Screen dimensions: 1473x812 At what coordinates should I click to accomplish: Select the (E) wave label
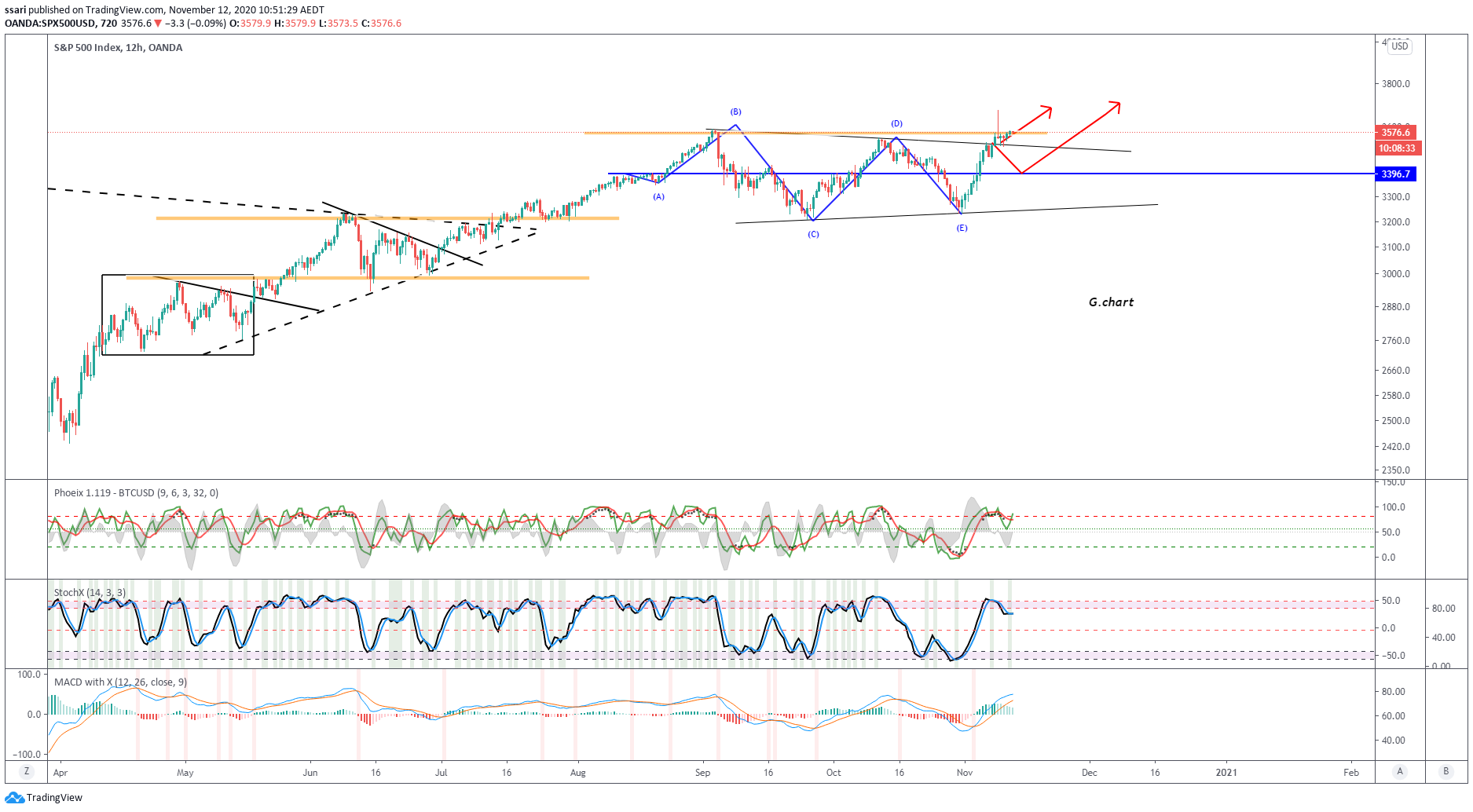tap(962, 229)
